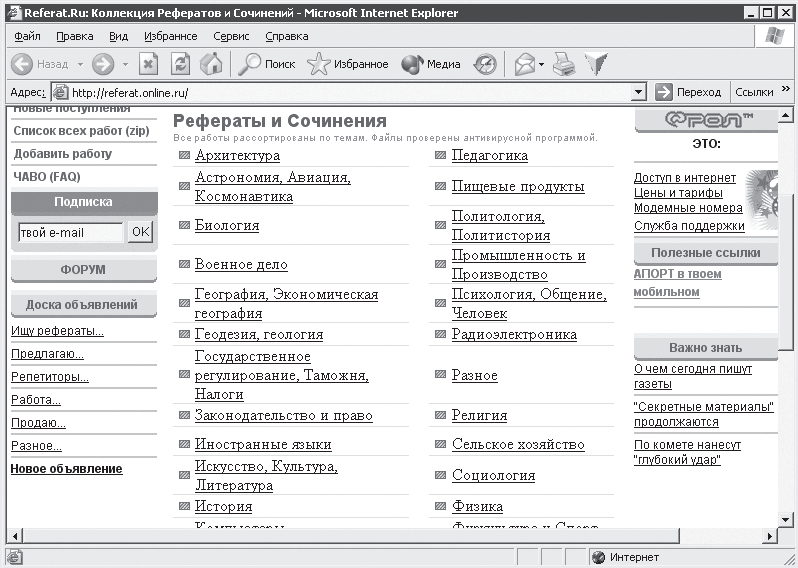798x568 pixels.
Task: Open the Search (Поиск) toolbar button
Action: click(266, 64)
